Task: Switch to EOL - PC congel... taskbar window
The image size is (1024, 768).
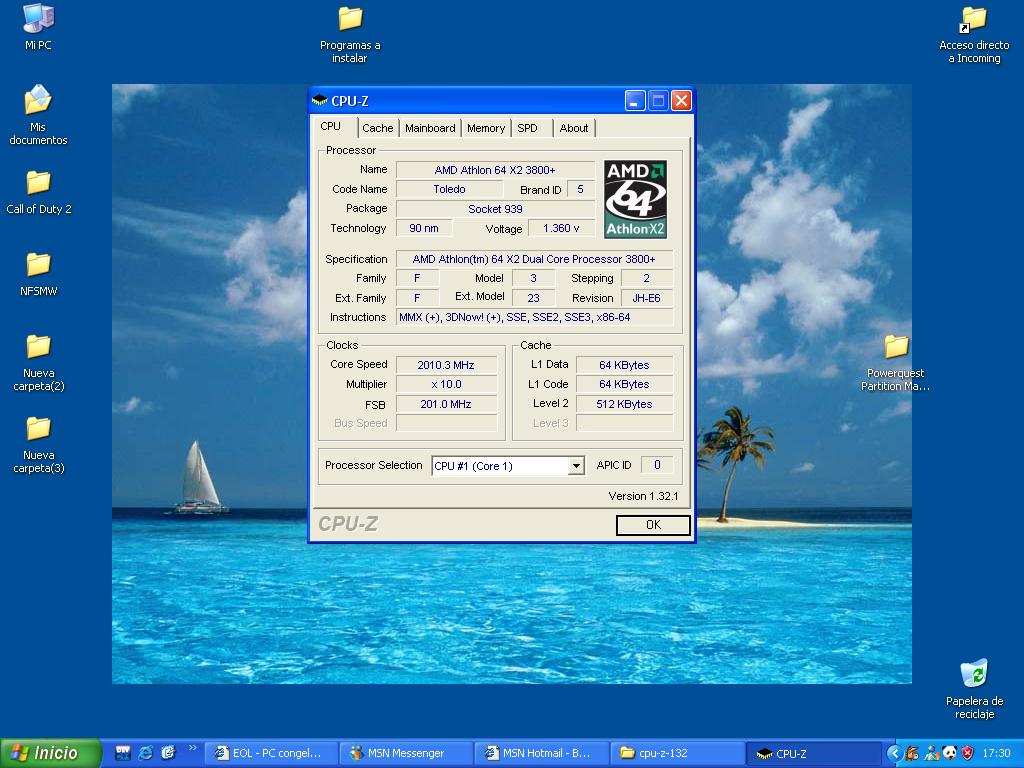Action: pos(271,753)
